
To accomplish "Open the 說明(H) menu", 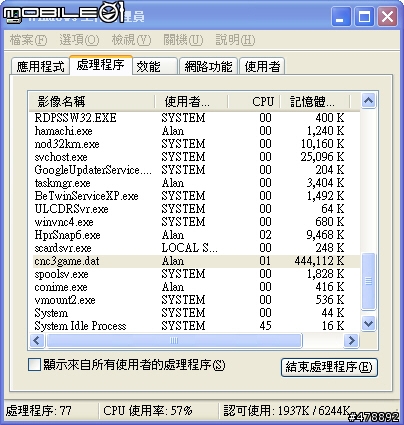I will 235,40.
